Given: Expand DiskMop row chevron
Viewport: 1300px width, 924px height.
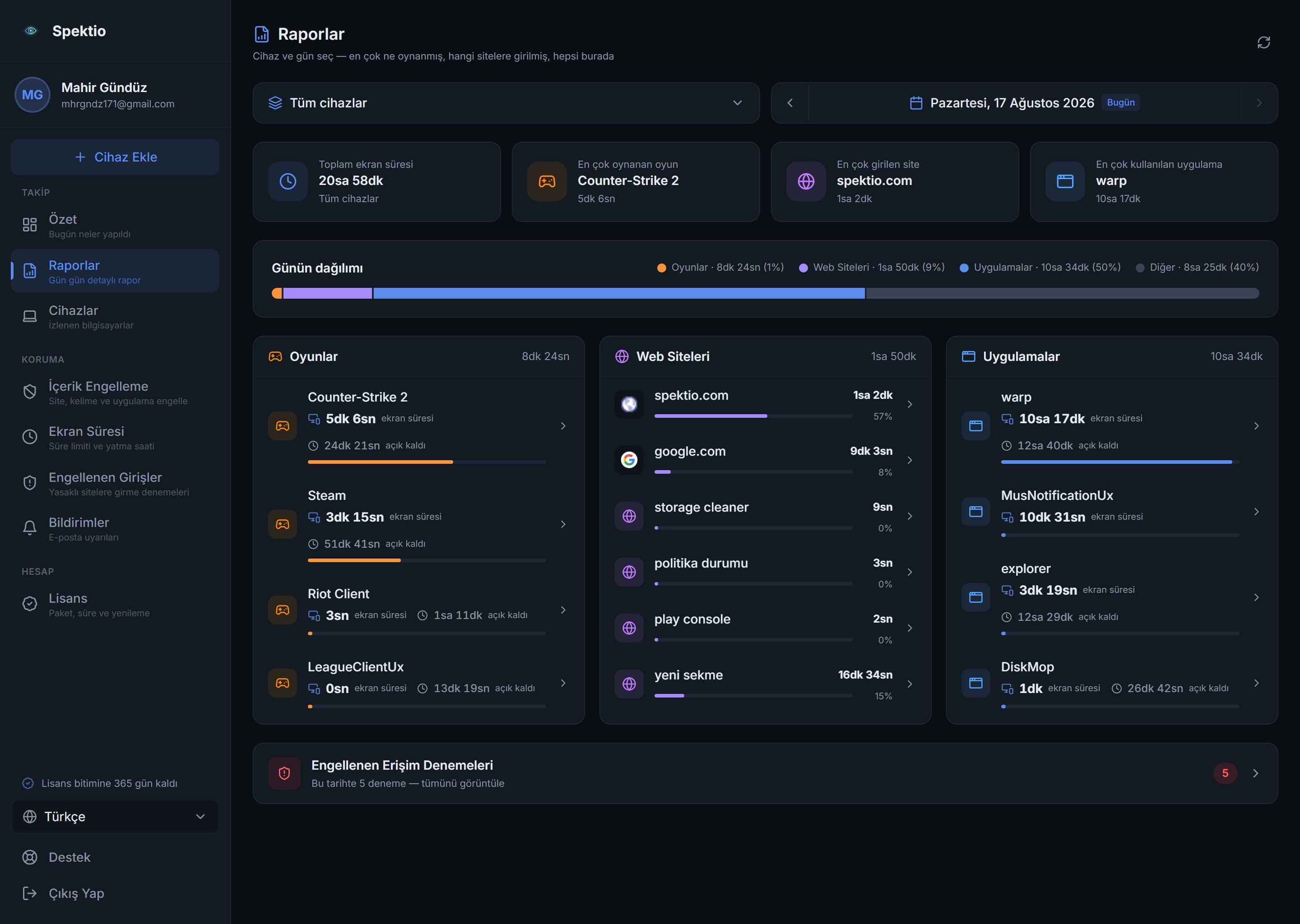Looking at the screenshot, I should coord(1256,683).
